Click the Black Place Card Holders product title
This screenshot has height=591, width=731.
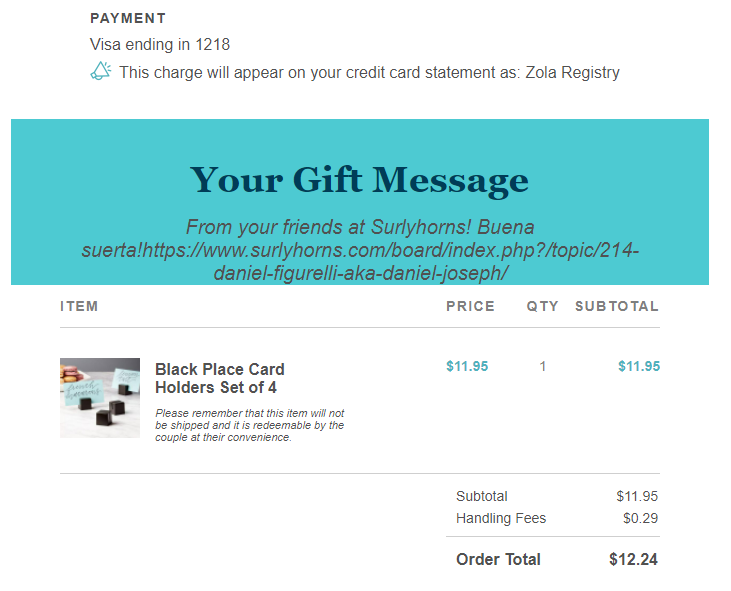tap(220, 378)
